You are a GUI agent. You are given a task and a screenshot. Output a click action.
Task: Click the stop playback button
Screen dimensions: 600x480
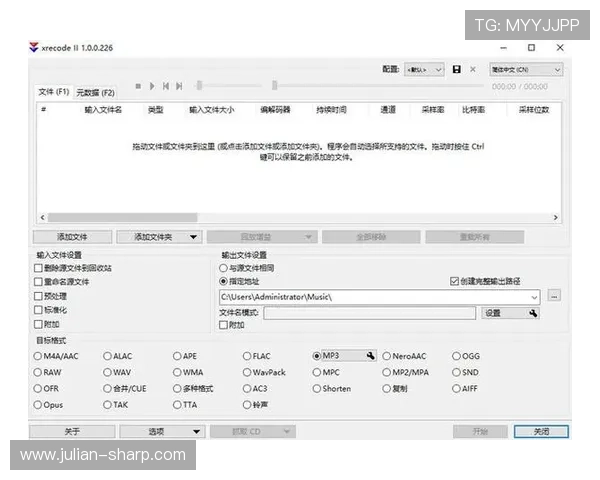[138, 86]
